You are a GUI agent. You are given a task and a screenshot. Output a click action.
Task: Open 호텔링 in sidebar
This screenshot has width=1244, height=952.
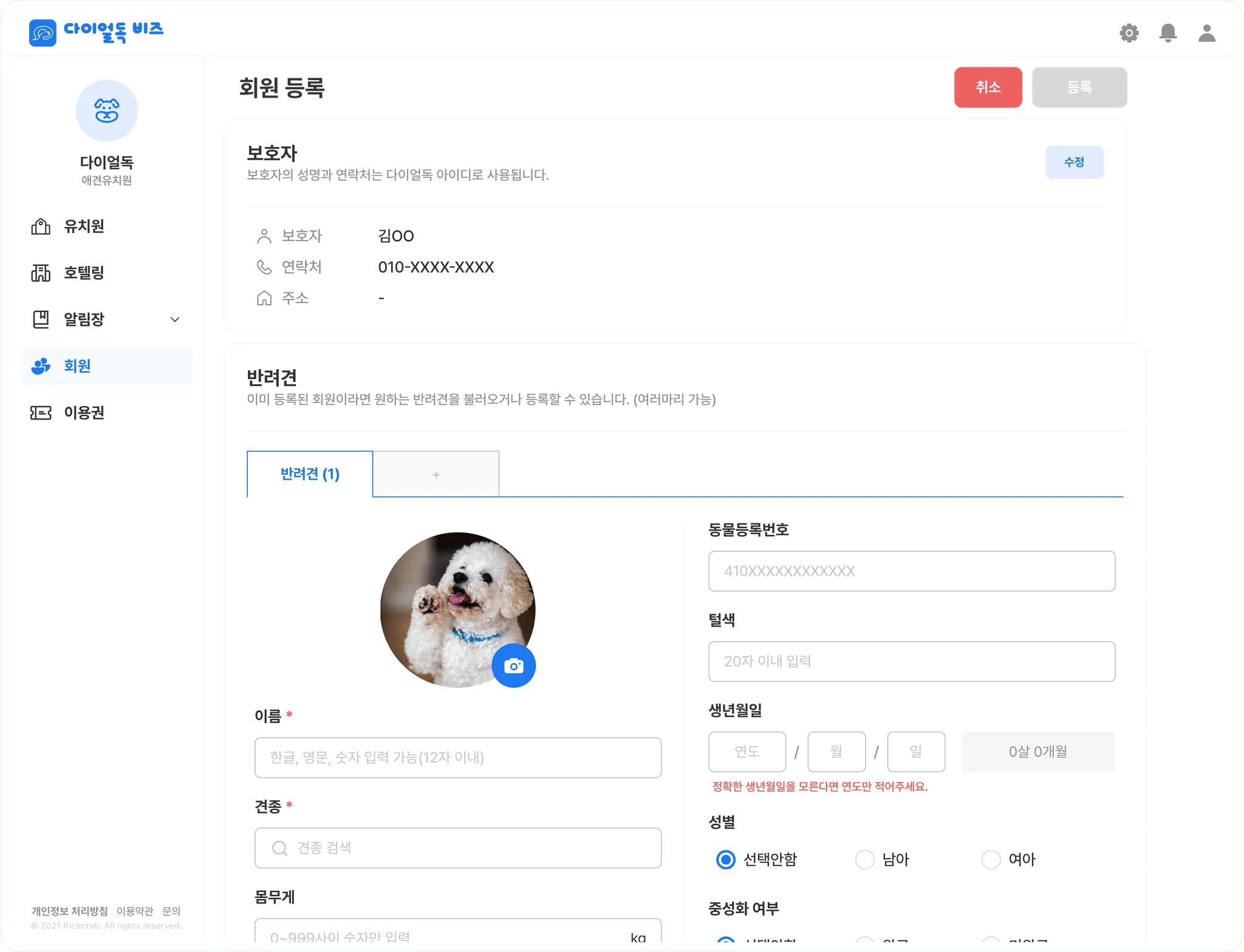84,273
